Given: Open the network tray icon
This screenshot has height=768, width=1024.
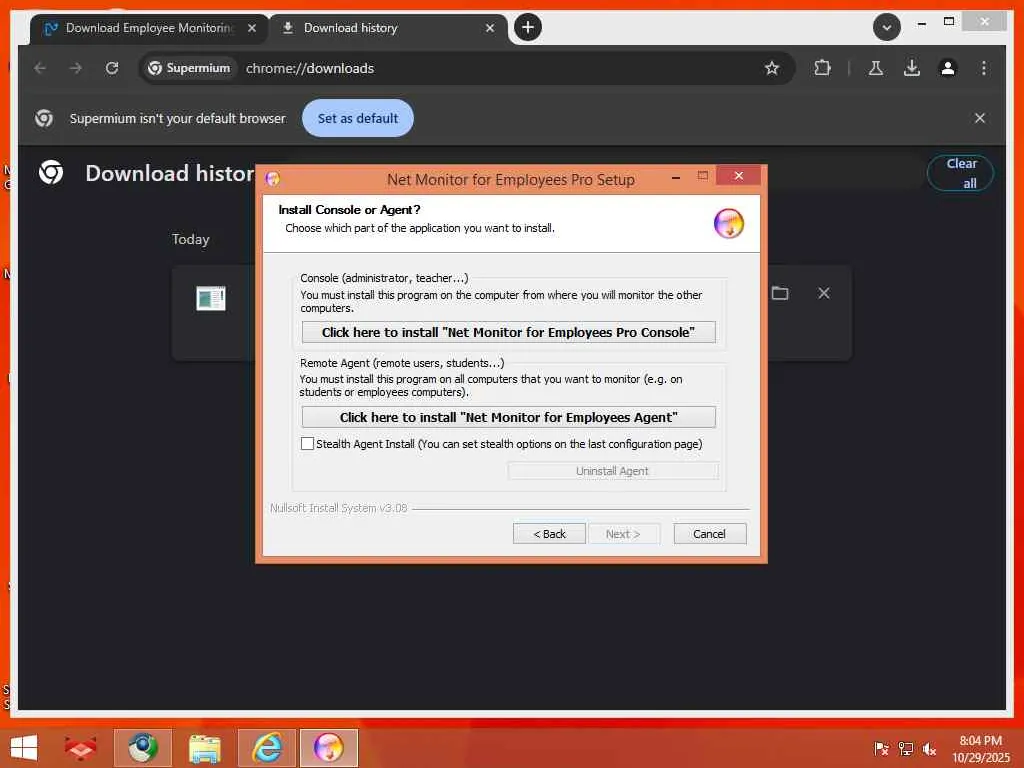Looking at the screenshot, I should [905, 748].
